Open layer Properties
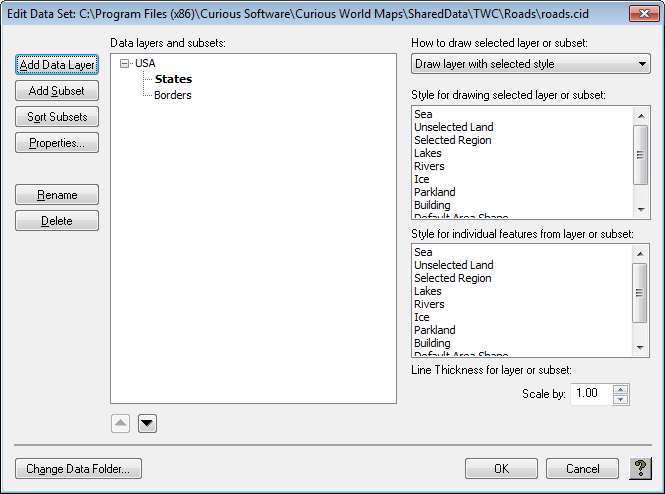The image size is (665, 494). 57,143
